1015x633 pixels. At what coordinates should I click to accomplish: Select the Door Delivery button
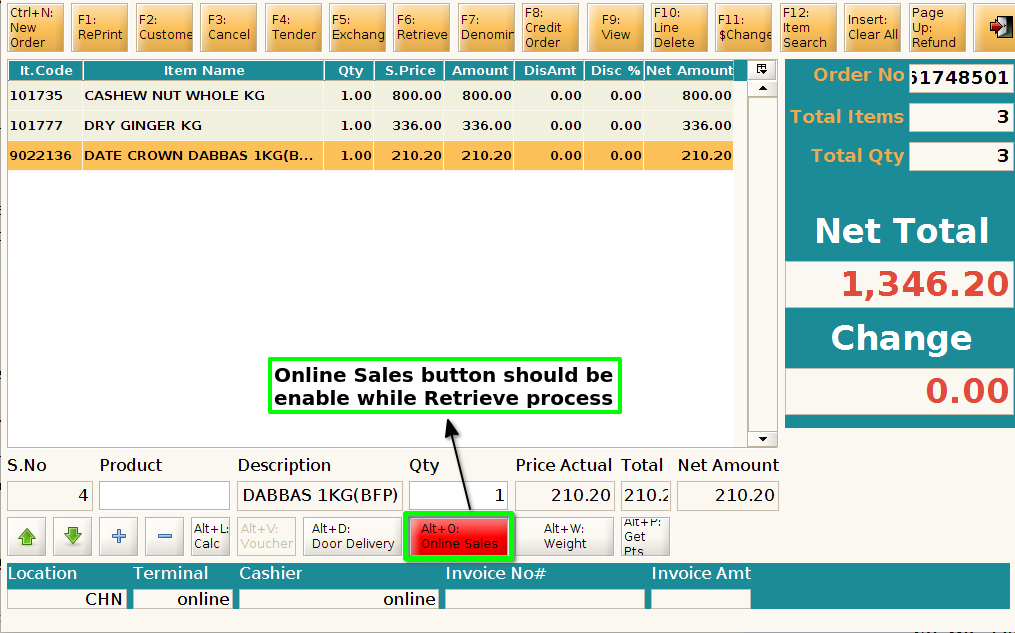353,536
